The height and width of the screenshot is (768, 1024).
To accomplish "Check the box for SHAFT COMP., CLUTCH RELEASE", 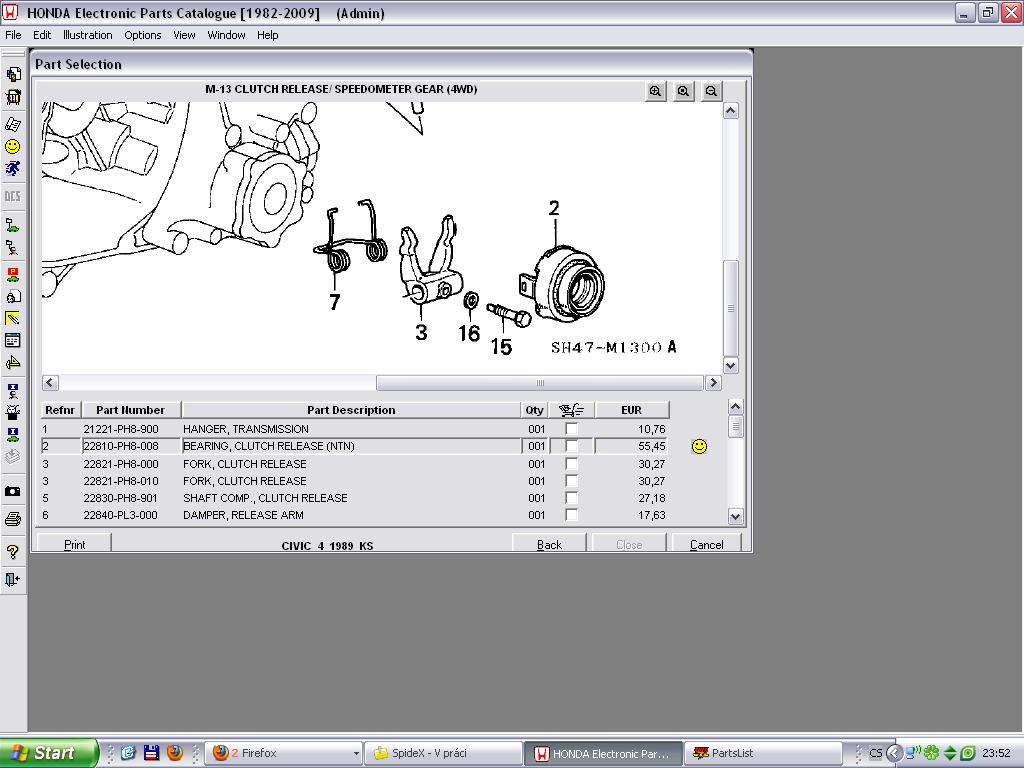I will pos(571,498).
